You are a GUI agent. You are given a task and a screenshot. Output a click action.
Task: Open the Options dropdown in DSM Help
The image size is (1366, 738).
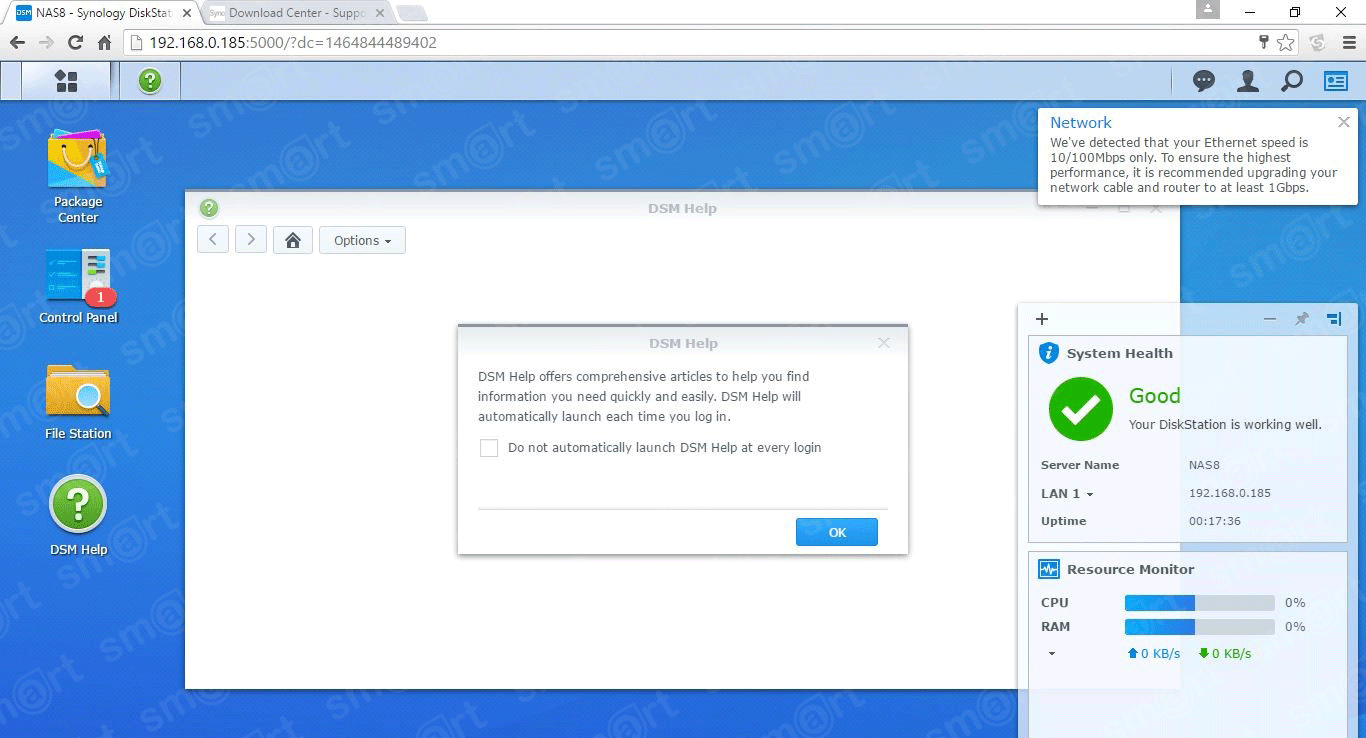362,240
